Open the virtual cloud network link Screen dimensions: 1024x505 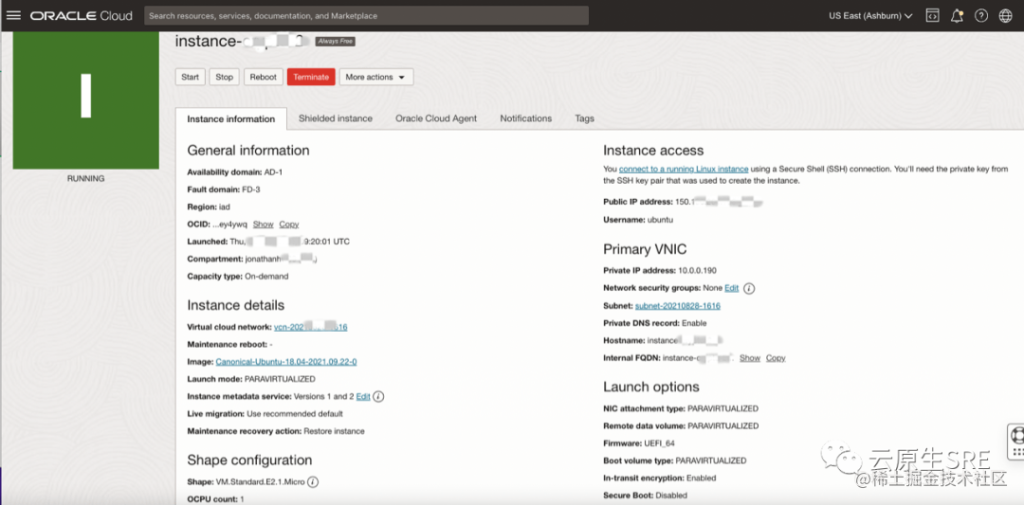(x=311, y=327)
